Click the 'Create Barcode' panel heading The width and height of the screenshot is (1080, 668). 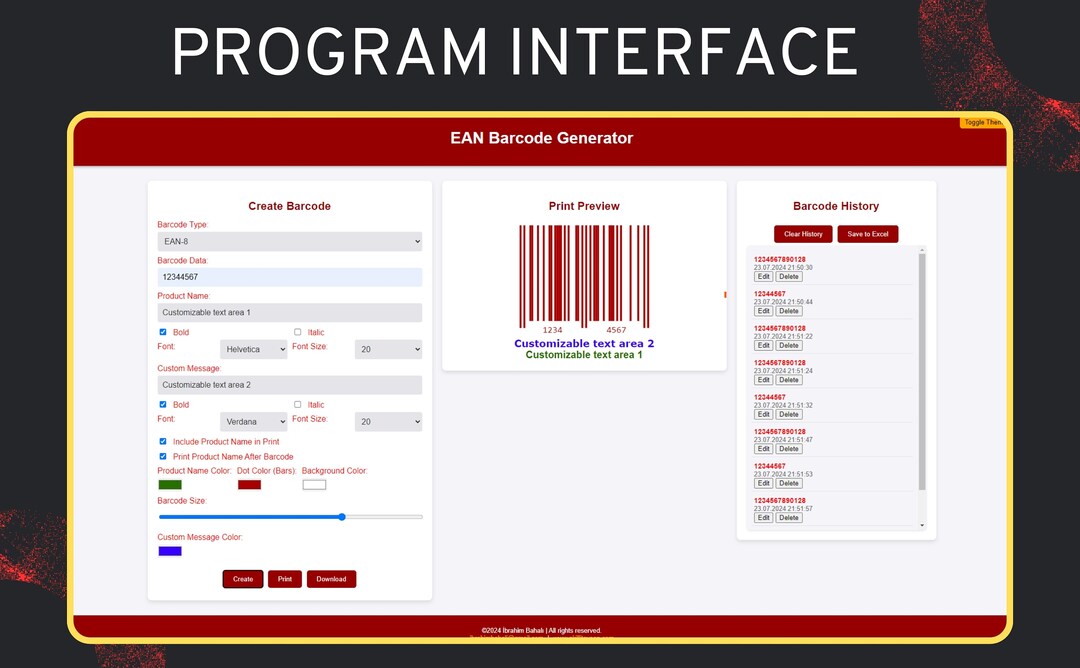coord(289,206)
